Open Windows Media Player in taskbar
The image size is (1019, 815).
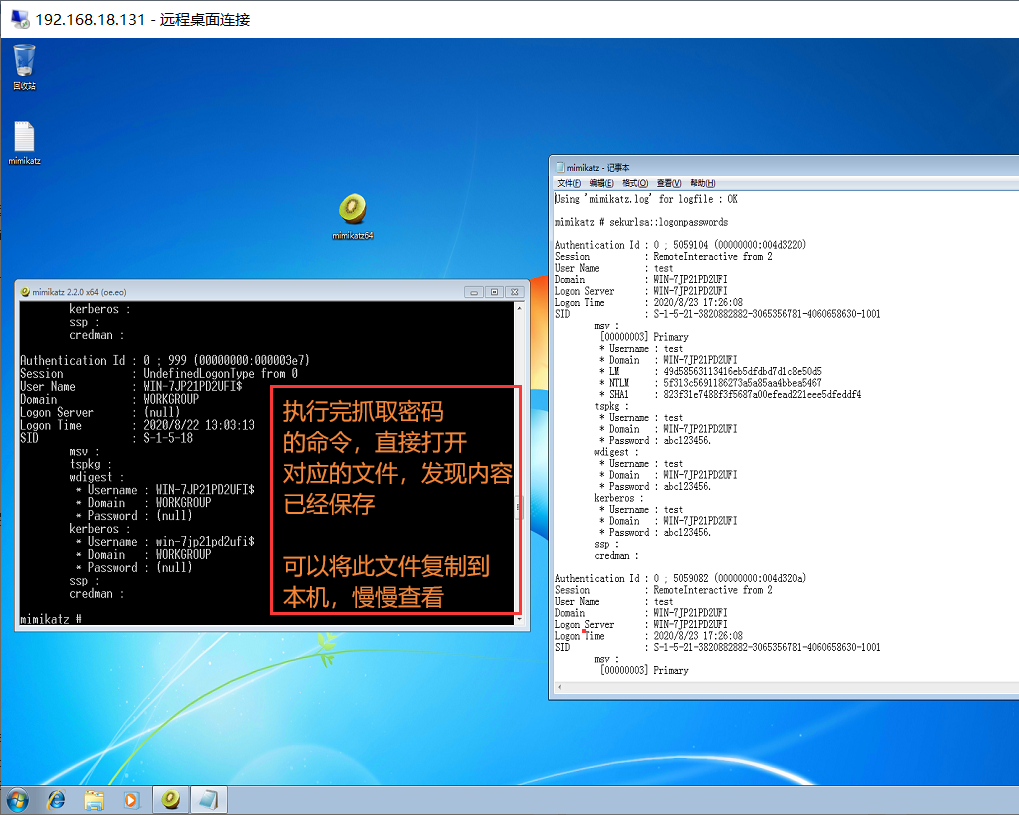coord(131,800)
